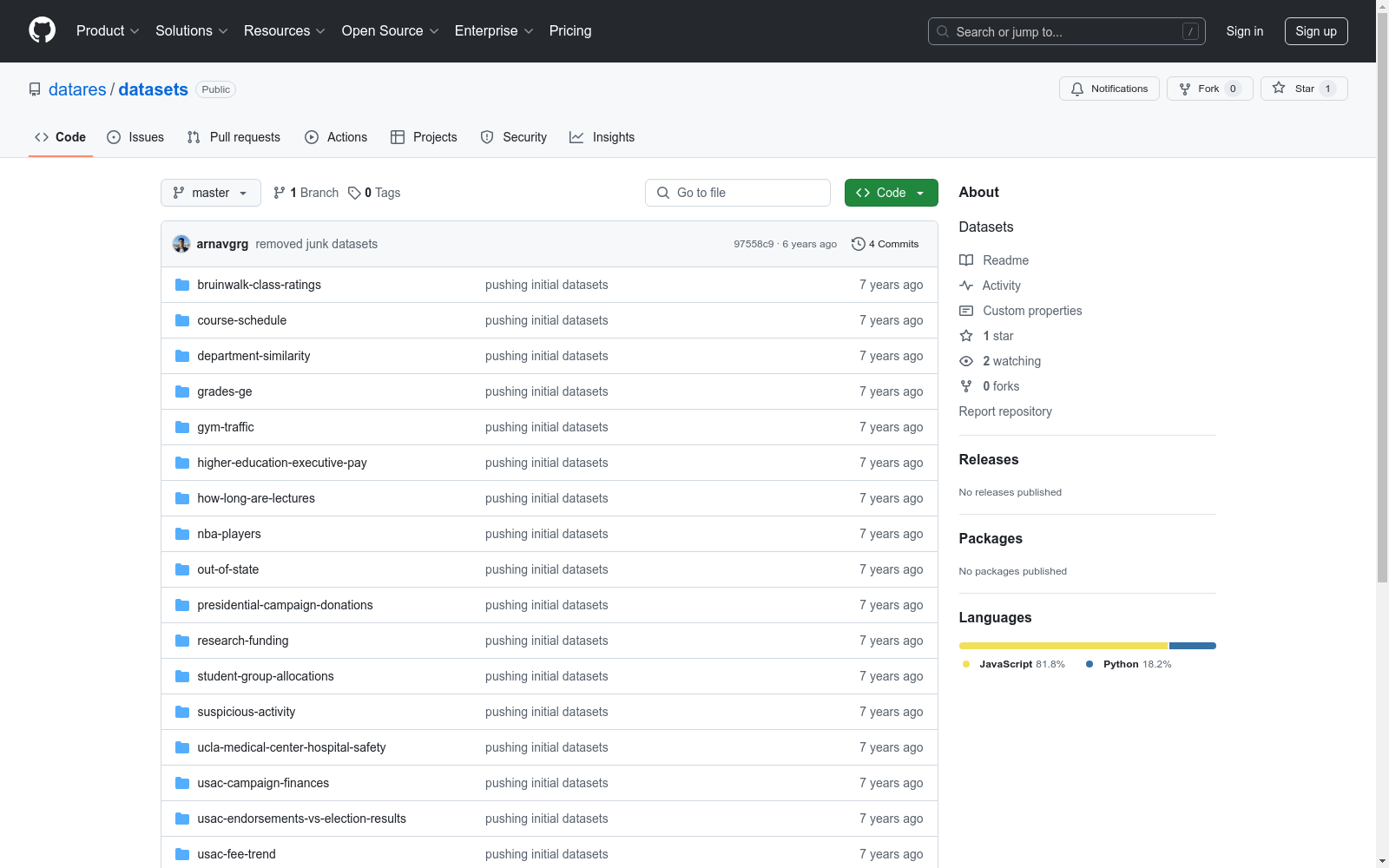Image resolution: width=1389 pixels, height=868 pixels.
Task: Click the Fork icon
Action: (x=1185, y=89)
